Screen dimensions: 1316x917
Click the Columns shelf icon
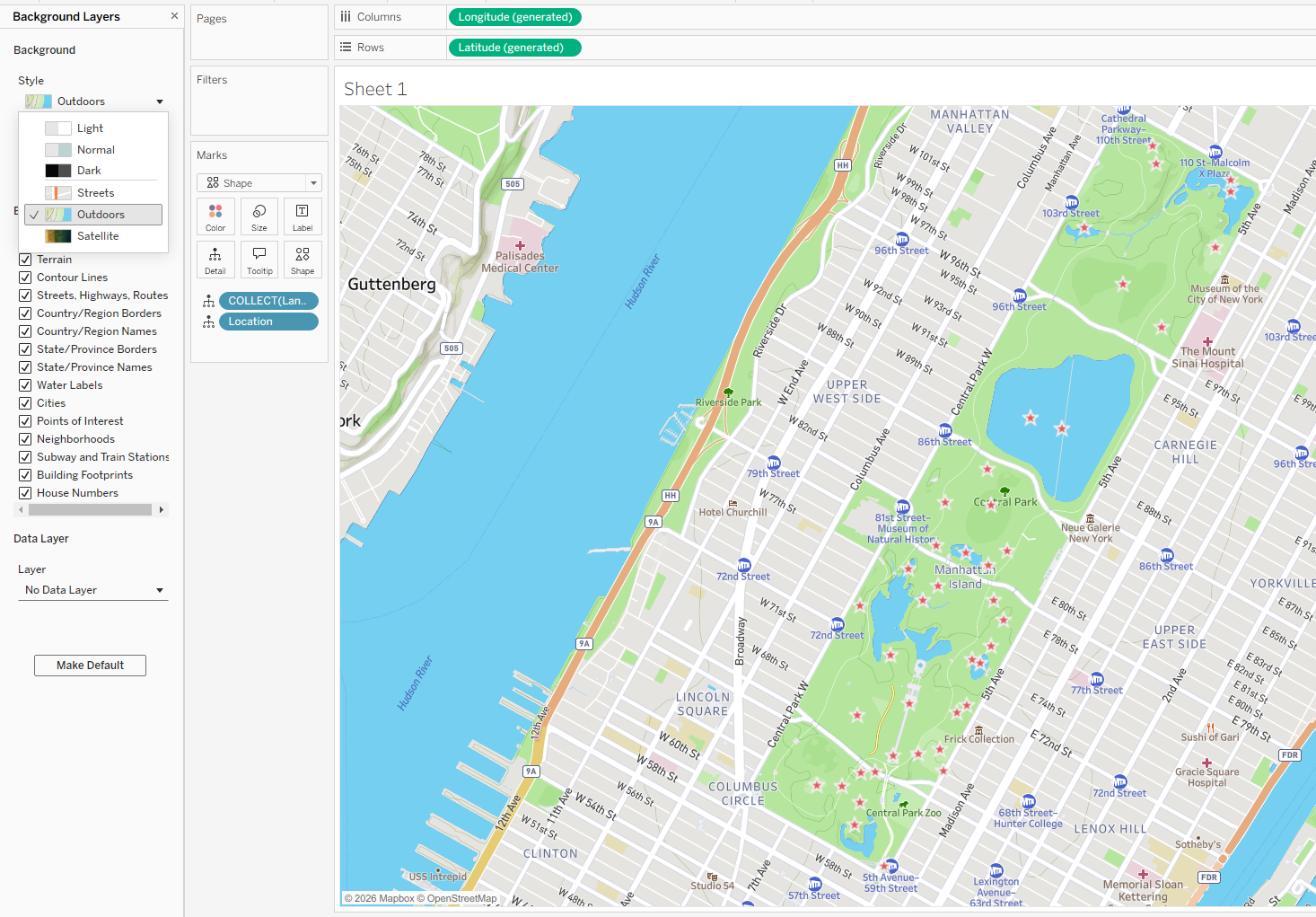(x=346, y=17)
